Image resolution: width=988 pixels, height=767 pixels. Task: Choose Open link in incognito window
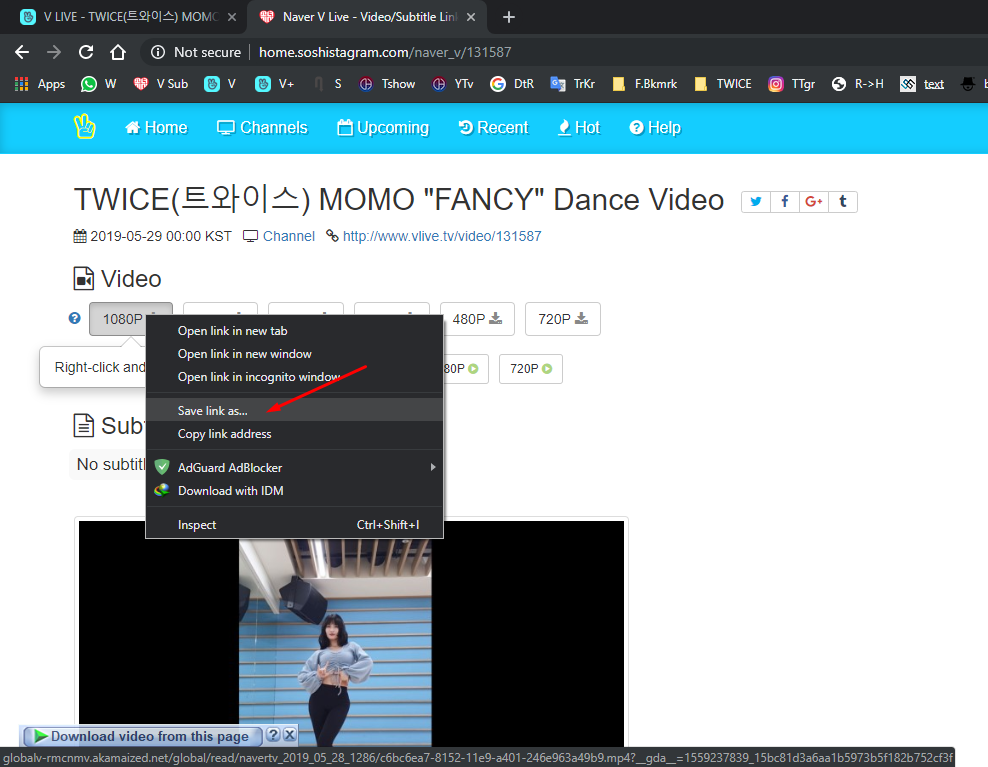294,377
